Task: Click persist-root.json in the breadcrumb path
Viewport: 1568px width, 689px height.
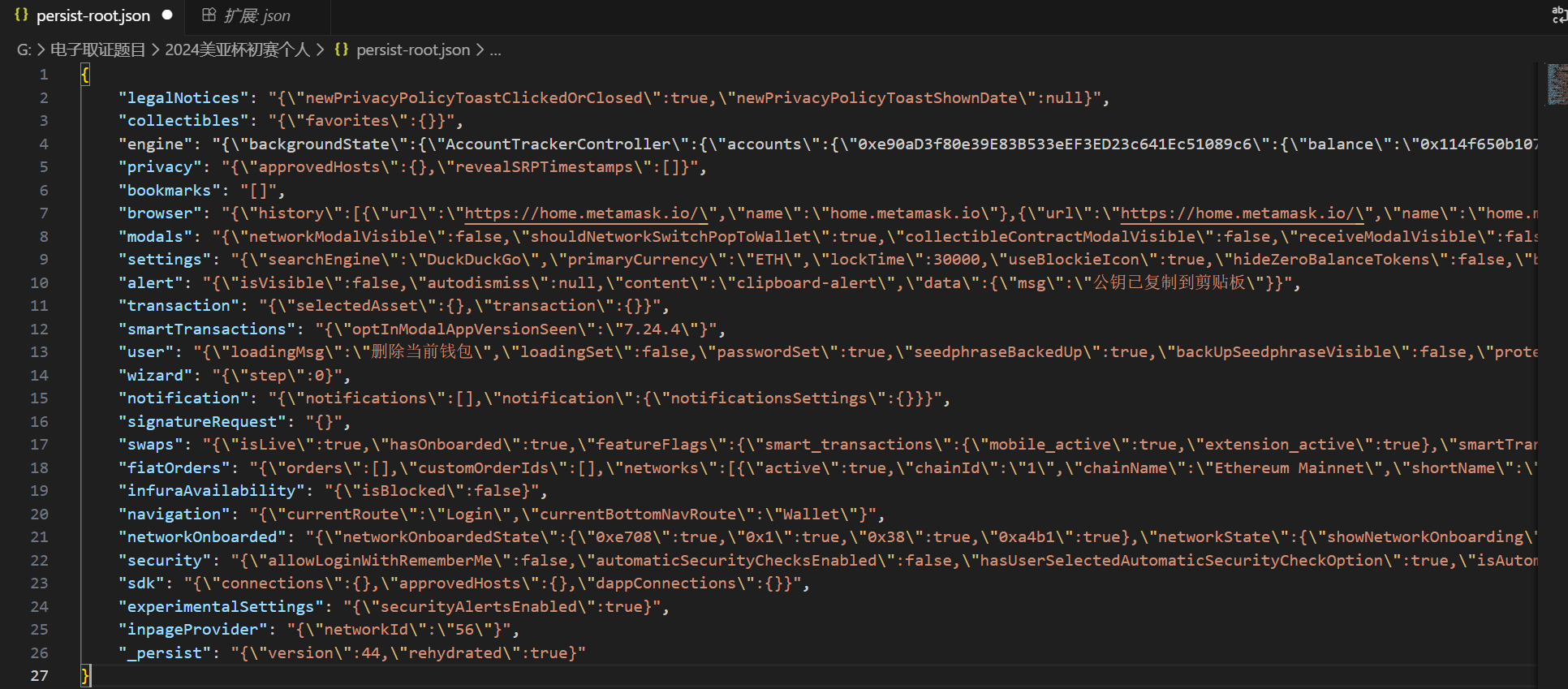Action: click(x=412, y=50)
